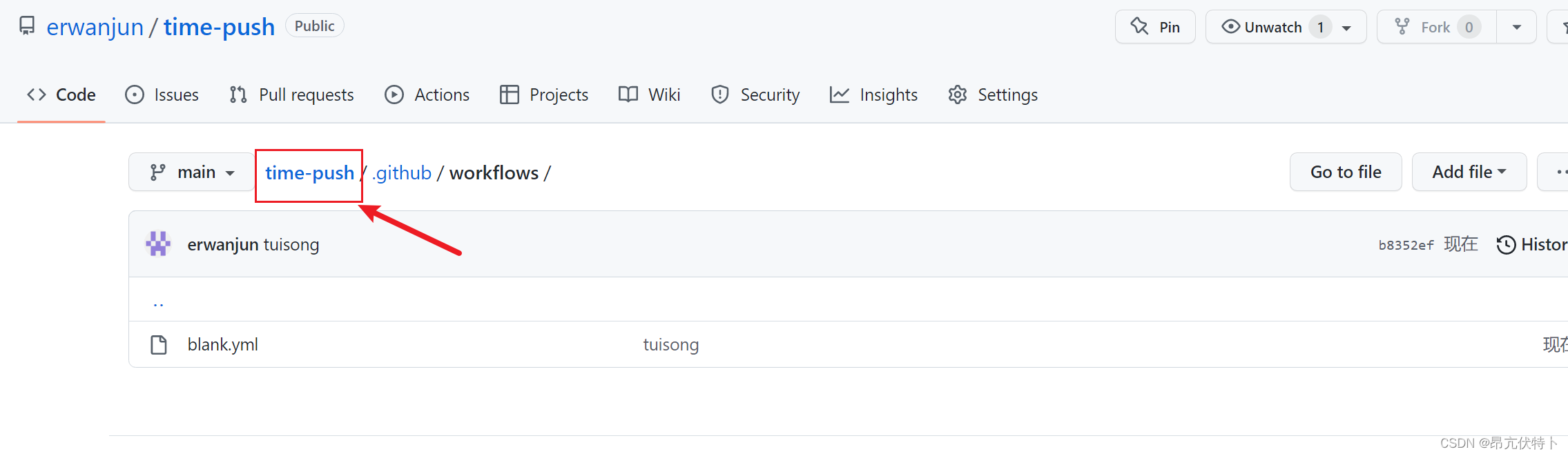This screenshot has width=1568, height=456.
Task: Click the Public visibility label
Action: (x=314, y=26)
